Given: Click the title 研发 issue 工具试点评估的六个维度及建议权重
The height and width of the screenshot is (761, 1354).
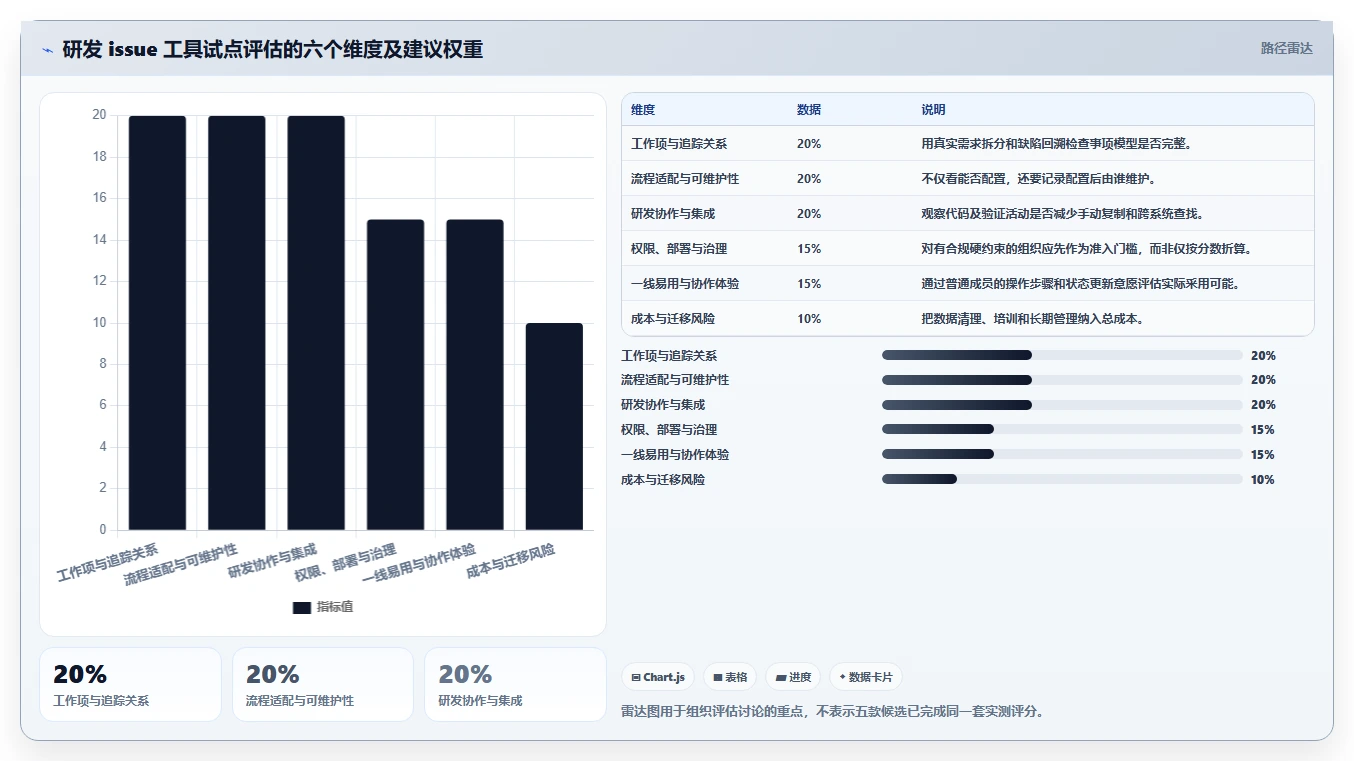Looking at the screenshot, I should click(x=273, y=49).
